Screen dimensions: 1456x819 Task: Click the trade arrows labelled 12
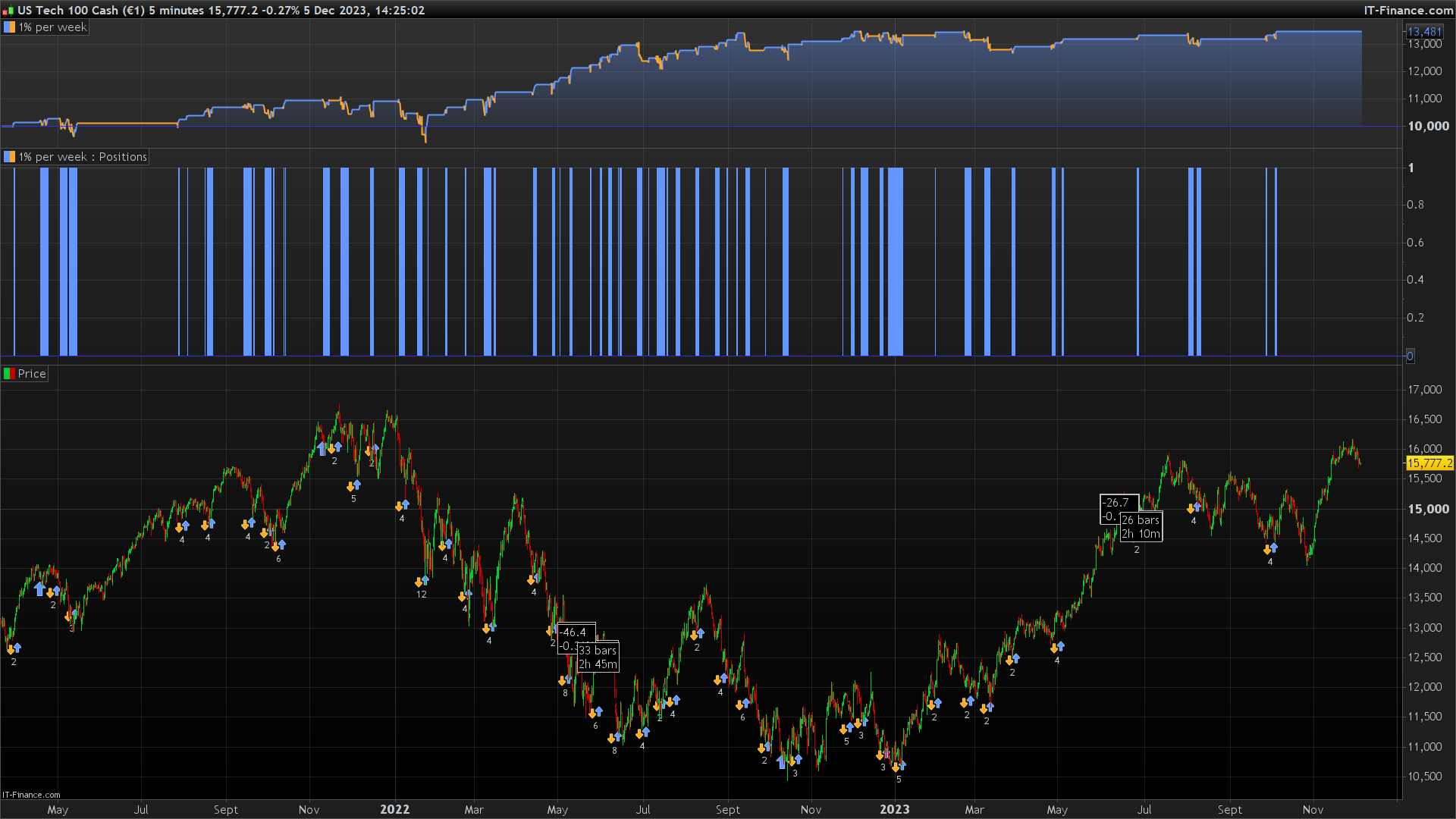point(422,582)
